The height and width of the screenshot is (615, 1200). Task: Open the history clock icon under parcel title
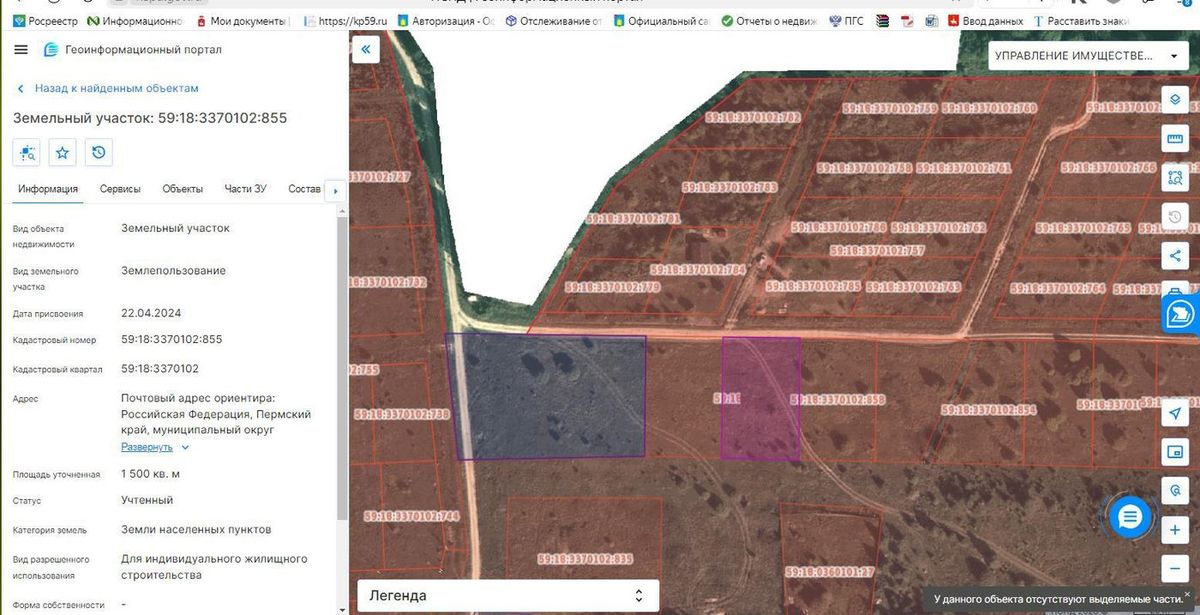click(98, 152)
